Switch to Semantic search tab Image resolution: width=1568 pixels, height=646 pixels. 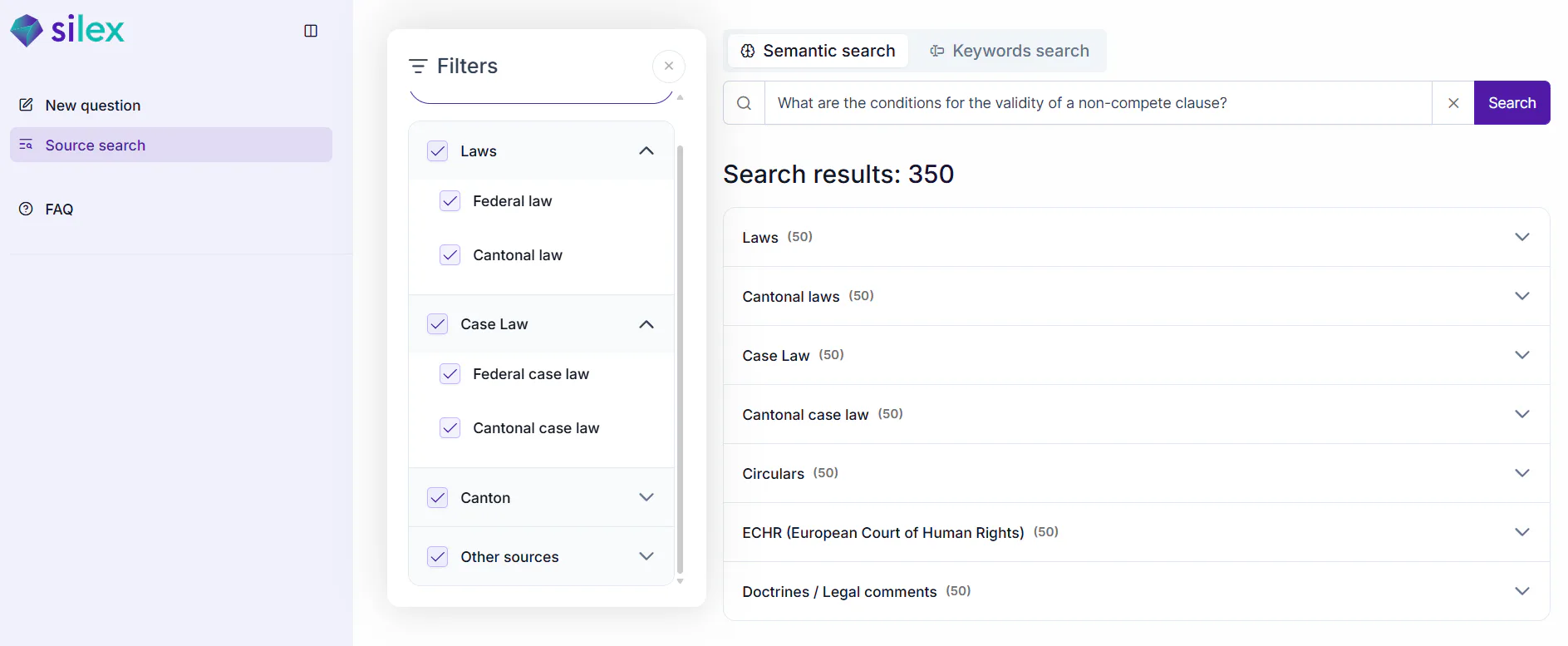point(818,51)
